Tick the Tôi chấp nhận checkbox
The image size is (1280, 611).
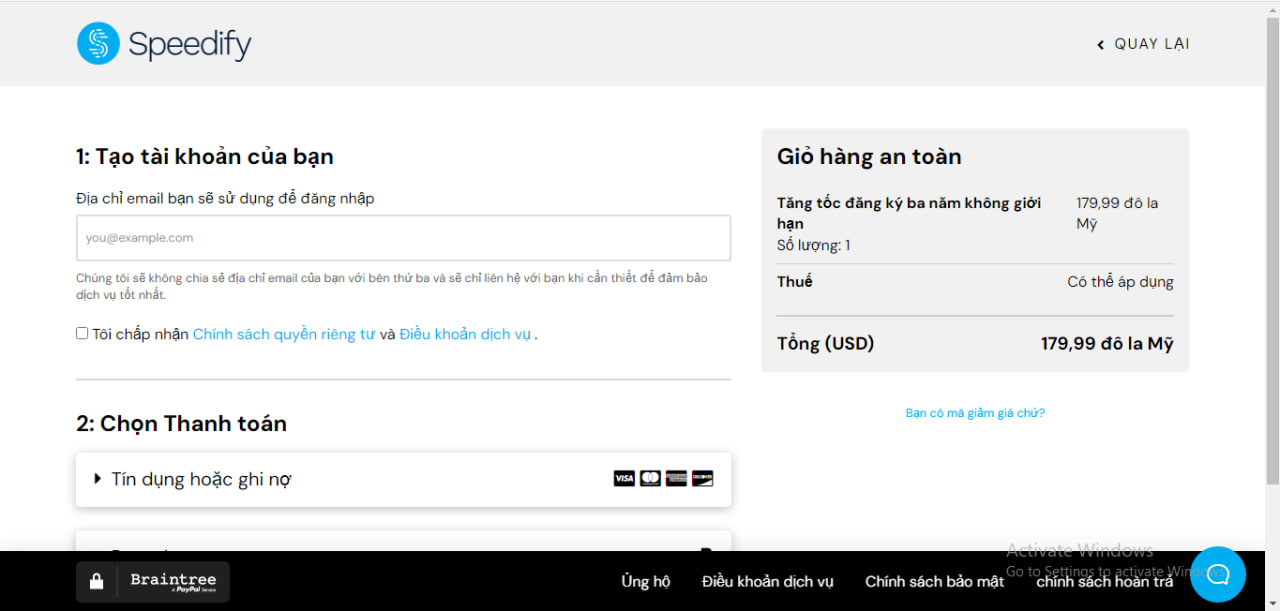coord(82,333)
